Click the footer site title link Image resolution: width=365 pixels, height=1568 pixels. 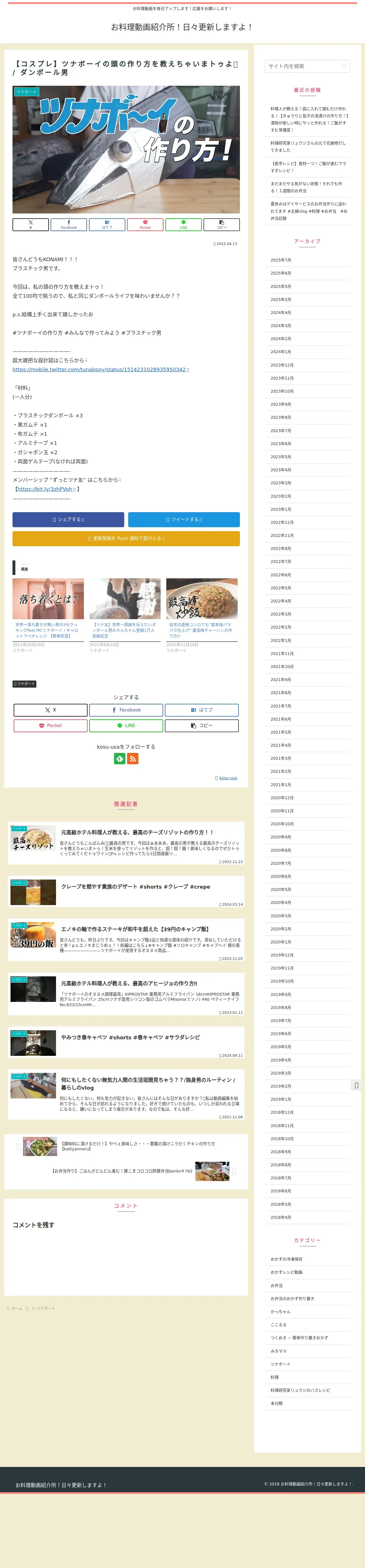coord(61,1485)
